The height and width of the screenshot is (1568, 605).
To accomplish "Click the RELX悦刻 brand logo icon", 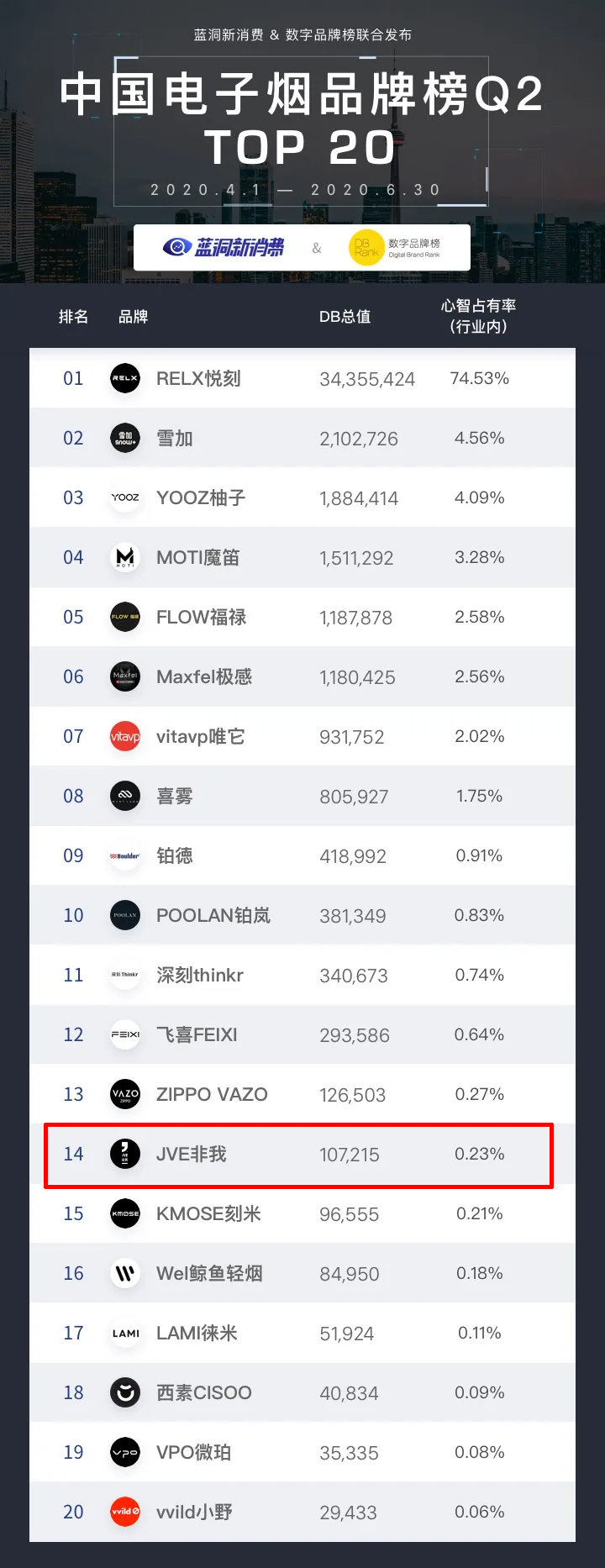I will click(x=125, y=378).
